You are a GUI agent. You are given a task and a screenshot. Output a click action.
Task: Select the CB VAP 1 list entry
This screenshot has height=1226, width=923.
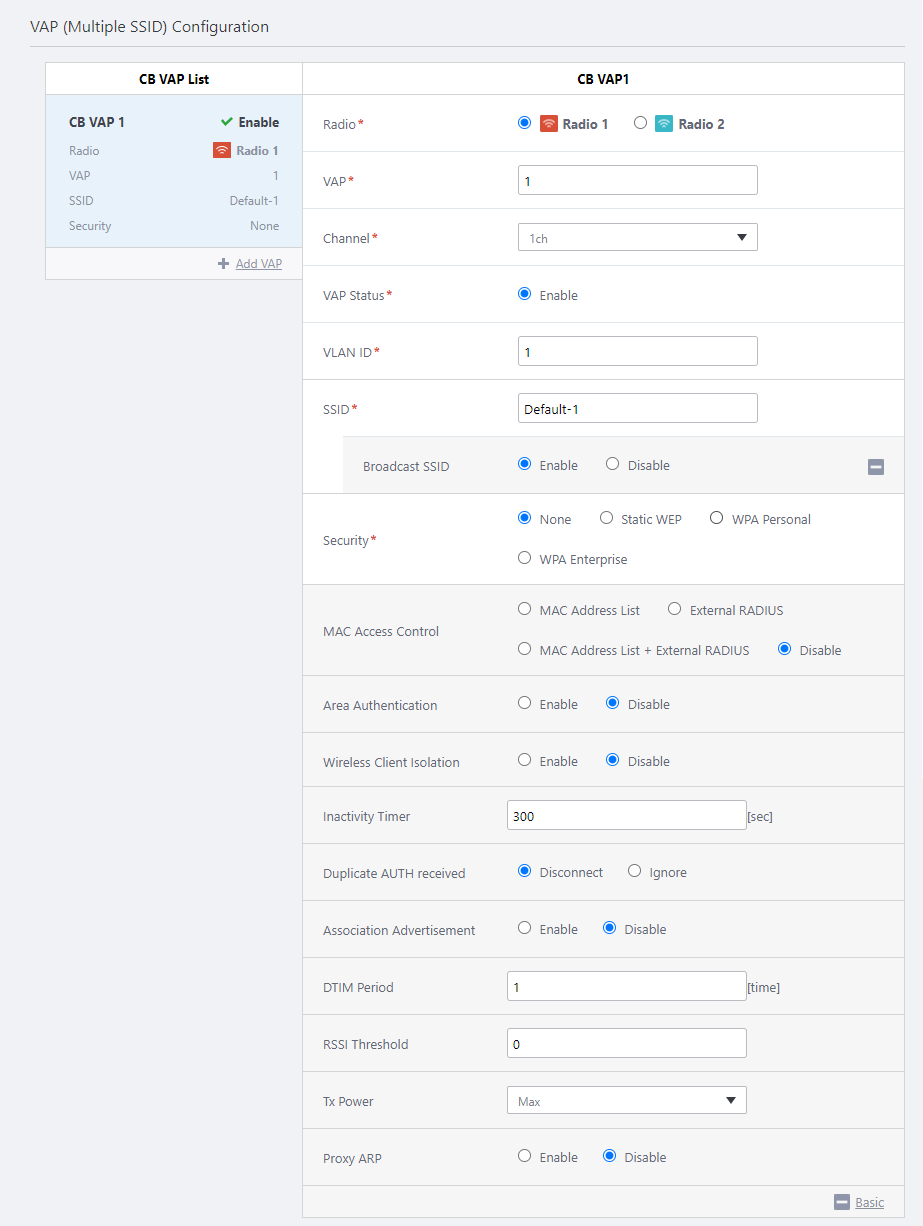click(x=174, y=172)
